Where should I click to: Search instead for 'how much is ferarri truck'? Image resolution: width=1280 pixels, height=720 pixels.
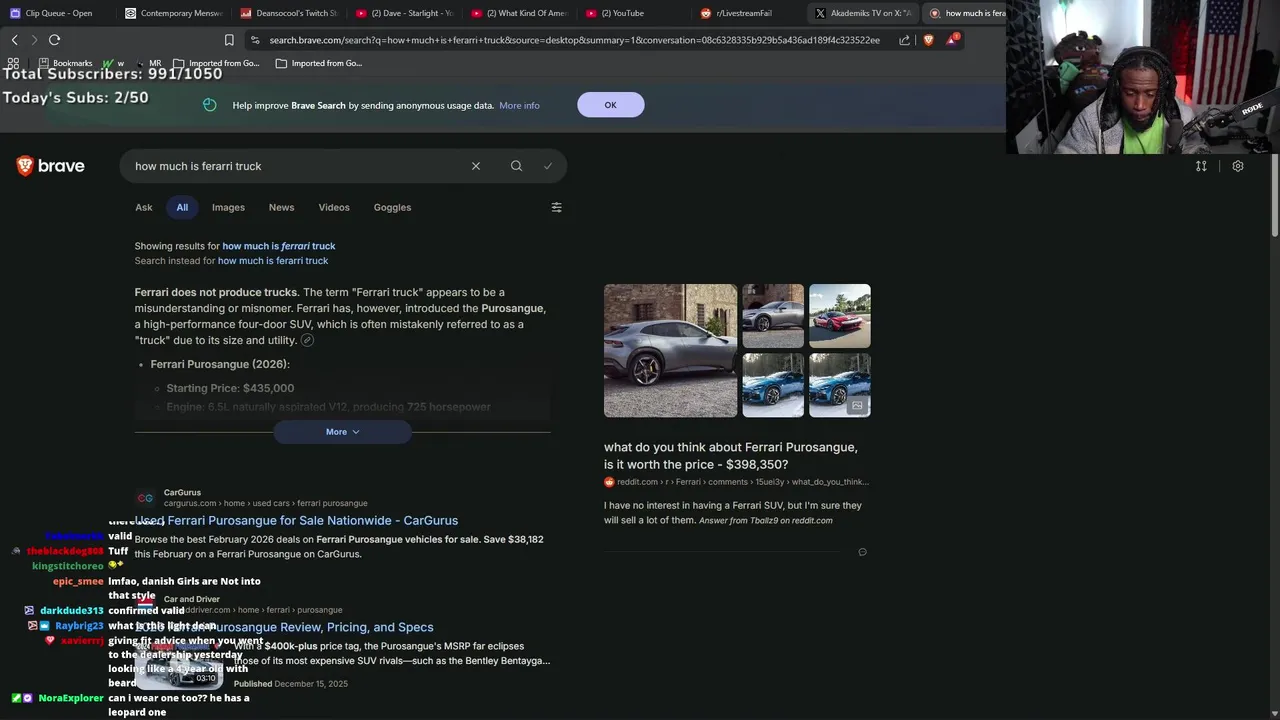pyautogui.click(x=273, y=261)
